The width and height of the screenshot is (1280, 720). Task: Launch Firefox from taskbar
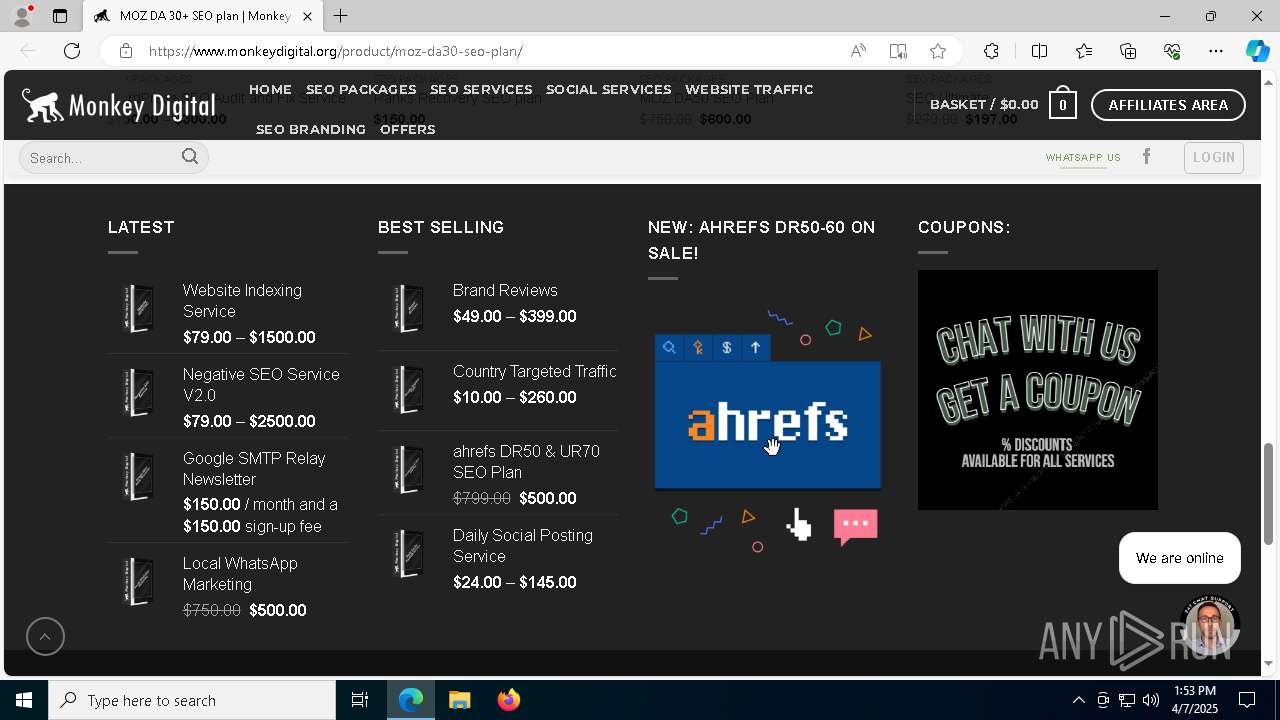point(508,700)
